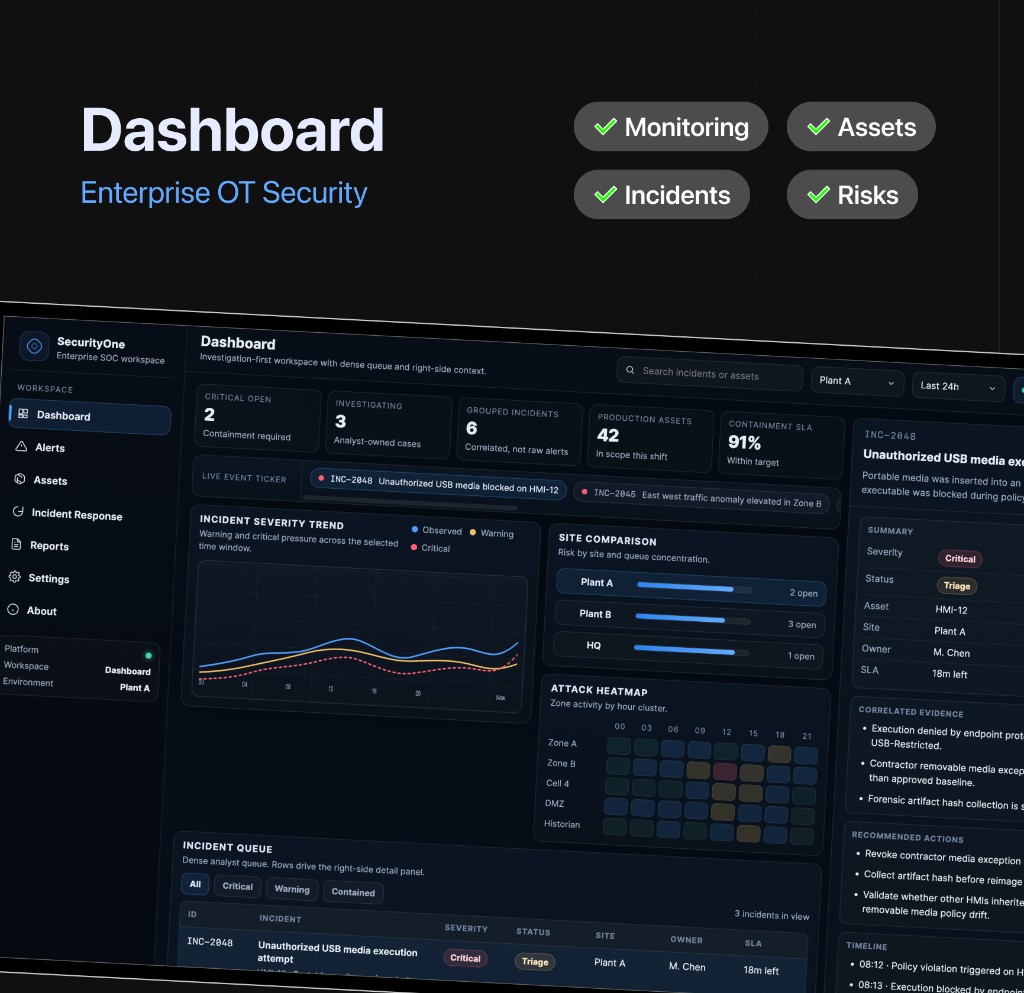Toggle the Monitoring checkmark badge
Image resolution: width=1024 pixels, height=993 pixels.
click(x=604, y=126)
